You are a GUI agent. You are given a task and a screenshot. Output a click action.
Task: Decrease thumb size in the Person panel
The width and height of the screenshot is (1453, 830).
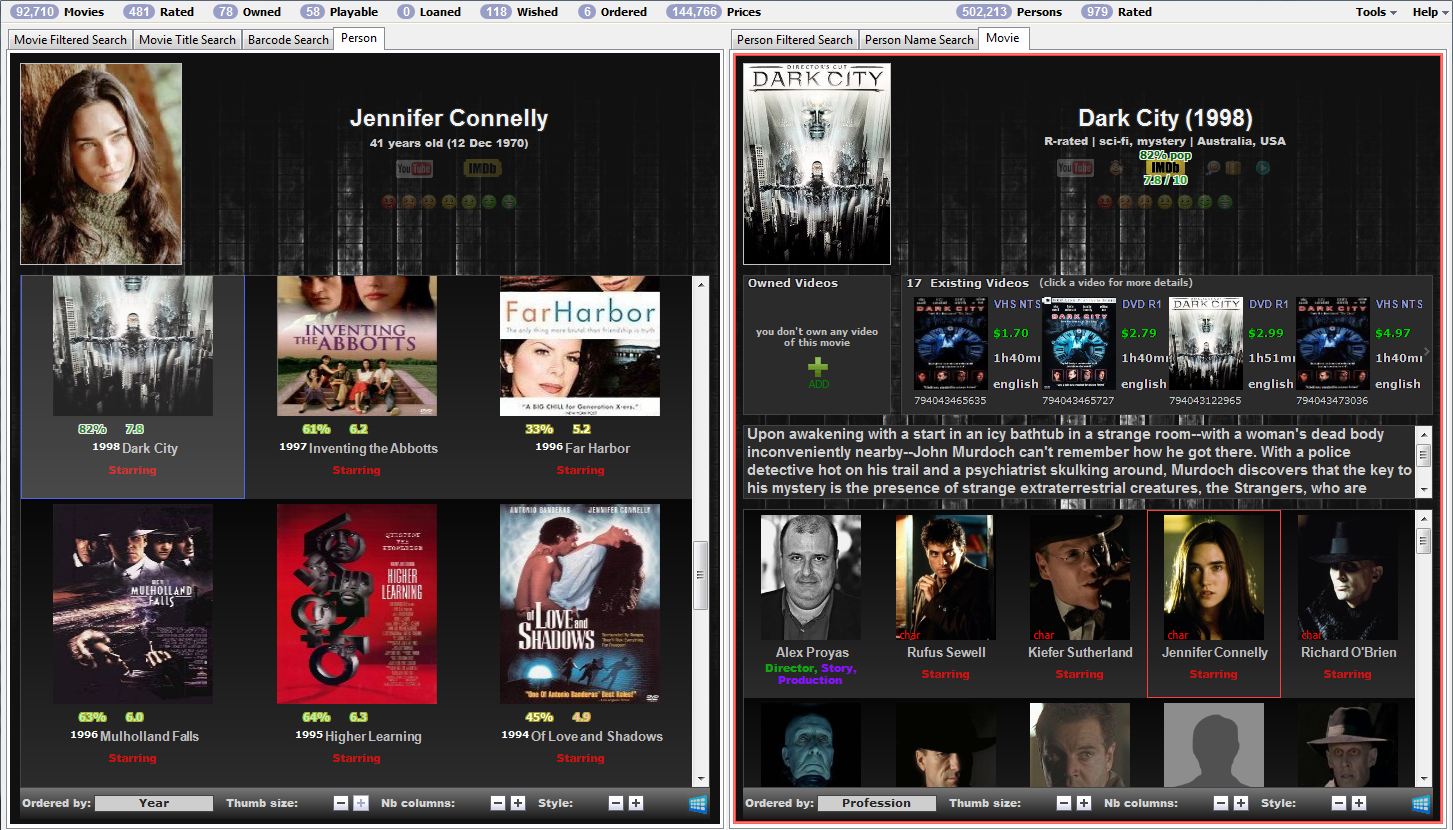[x=341, y=803]
